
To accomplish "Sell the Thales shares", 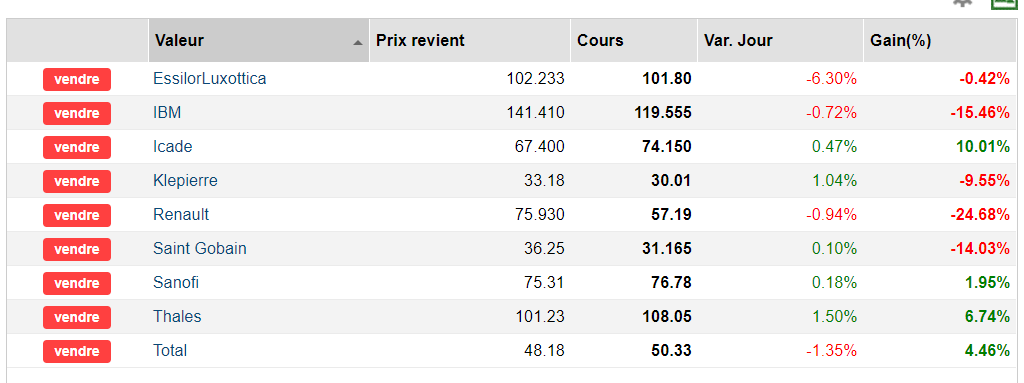I will 77,317.
